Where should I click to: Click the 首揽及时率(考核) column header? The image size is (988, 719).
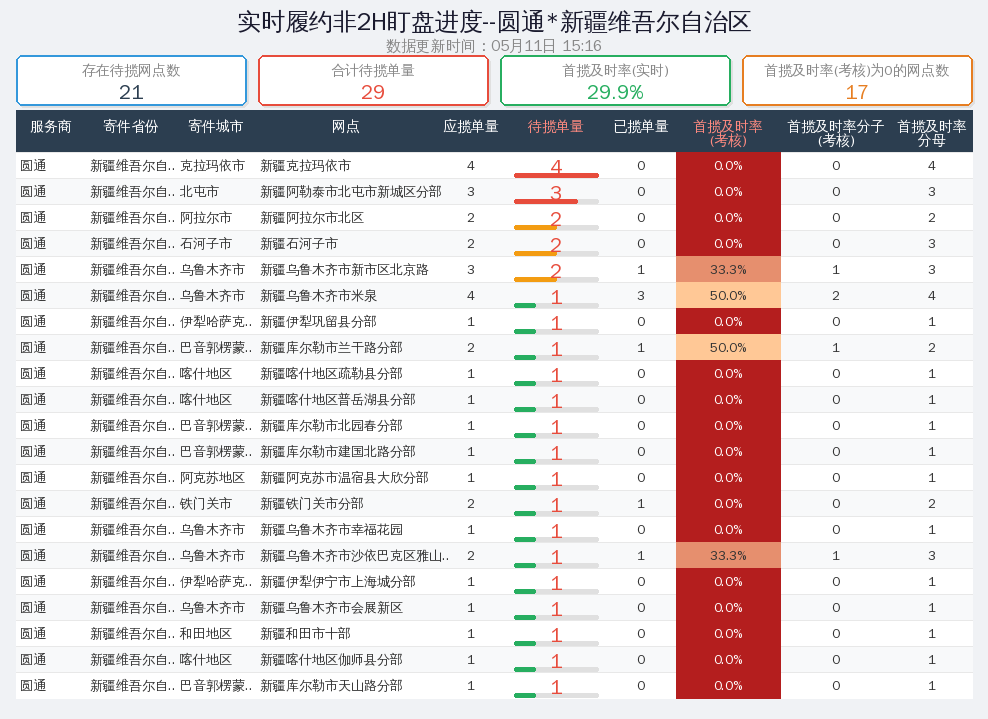tap(728, 133)
